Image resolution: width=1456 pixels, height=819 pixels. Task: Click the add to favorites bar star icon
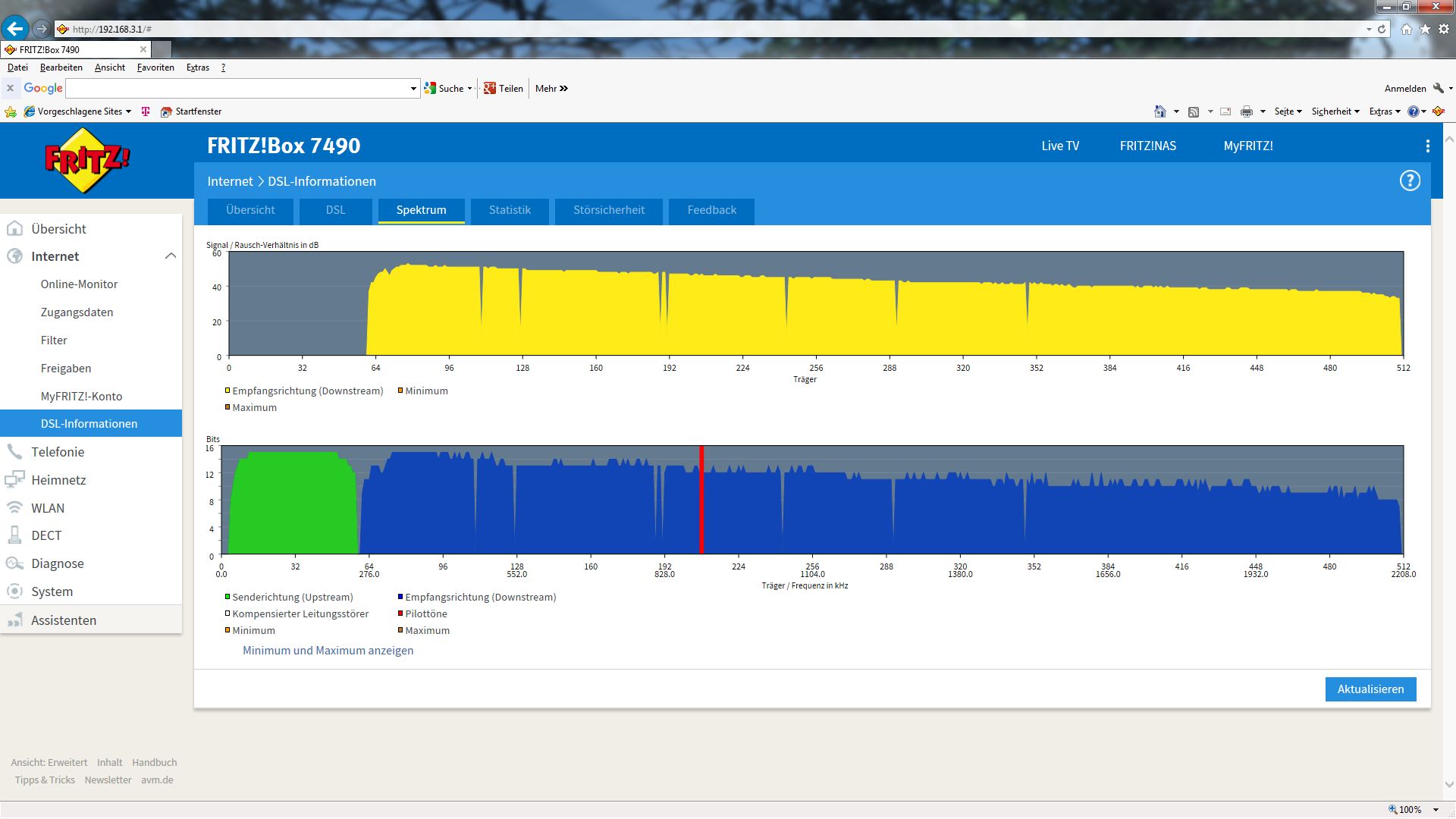point(11,111)
